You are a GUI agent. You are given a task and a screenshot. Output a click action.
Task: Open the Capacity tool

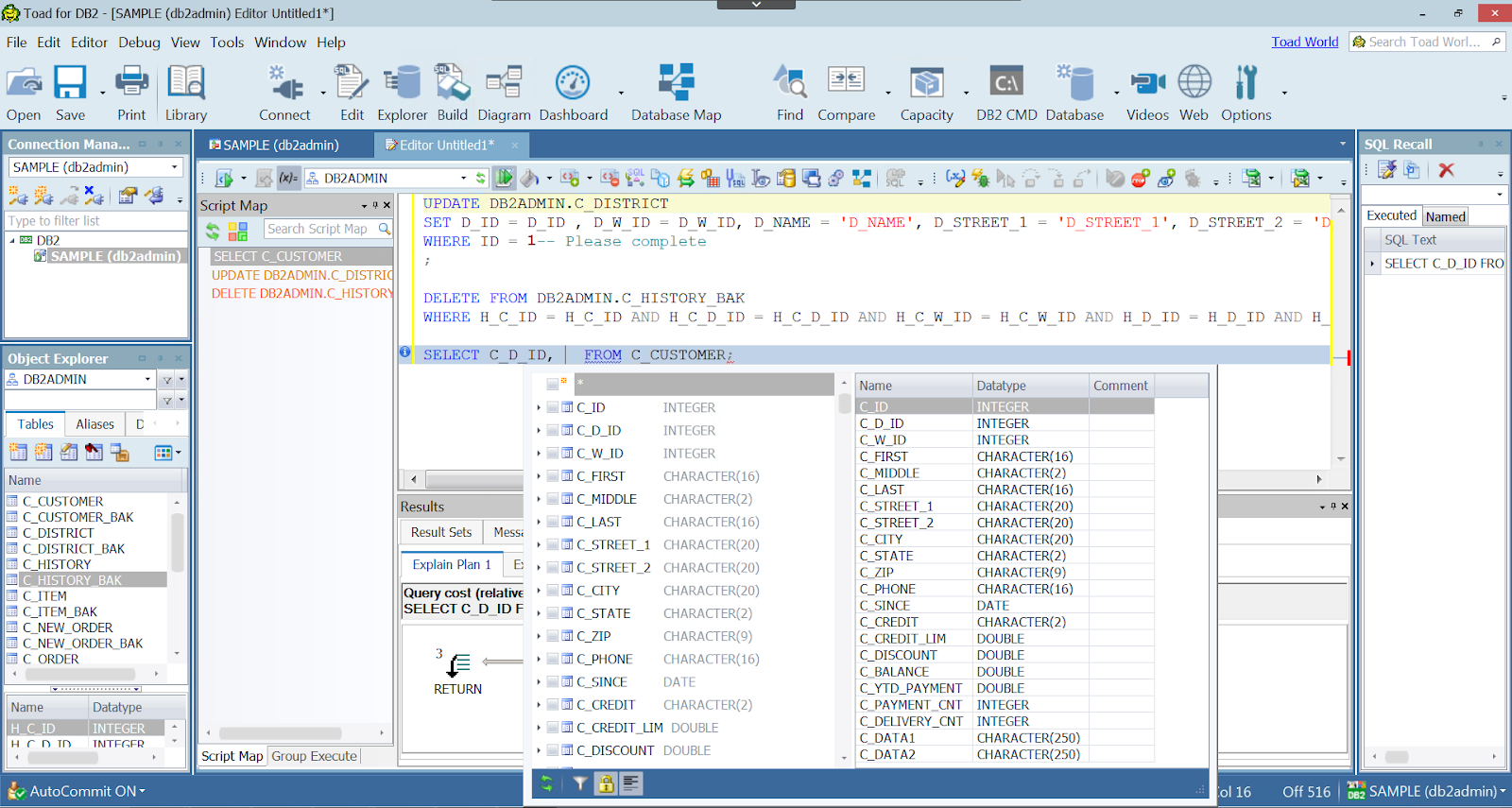926,93
